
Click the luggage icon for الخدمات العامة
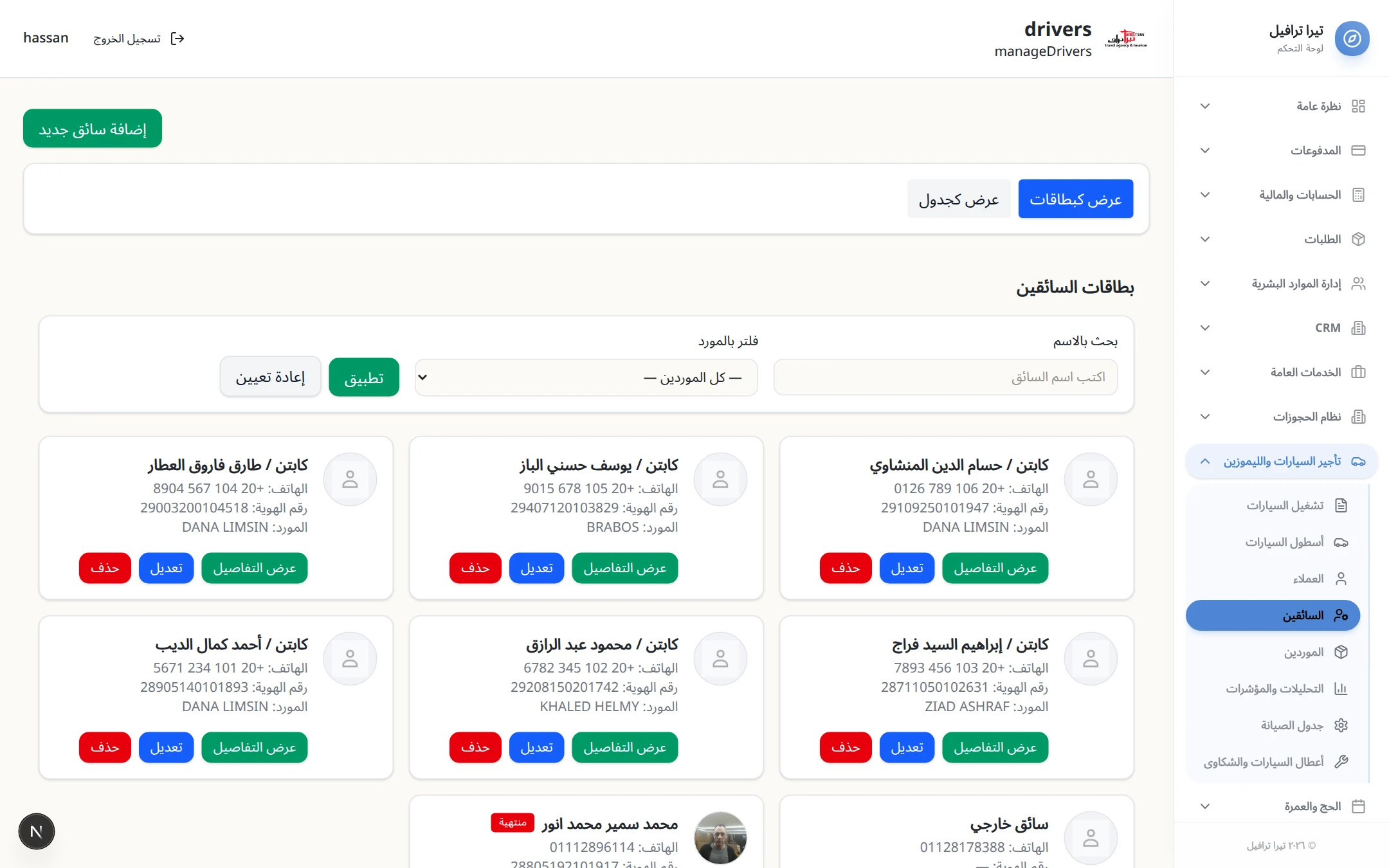click(1358, 372)
